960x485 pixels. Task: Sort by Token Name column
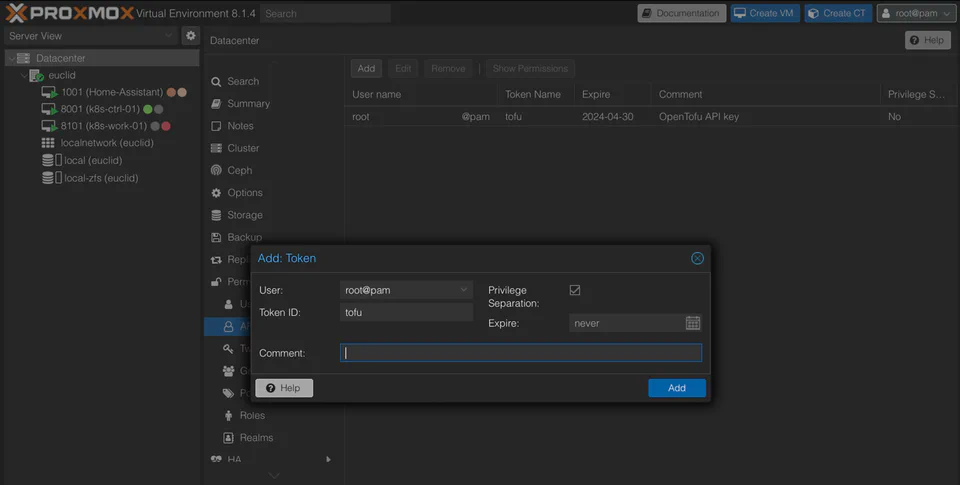[x=535, y=94]
